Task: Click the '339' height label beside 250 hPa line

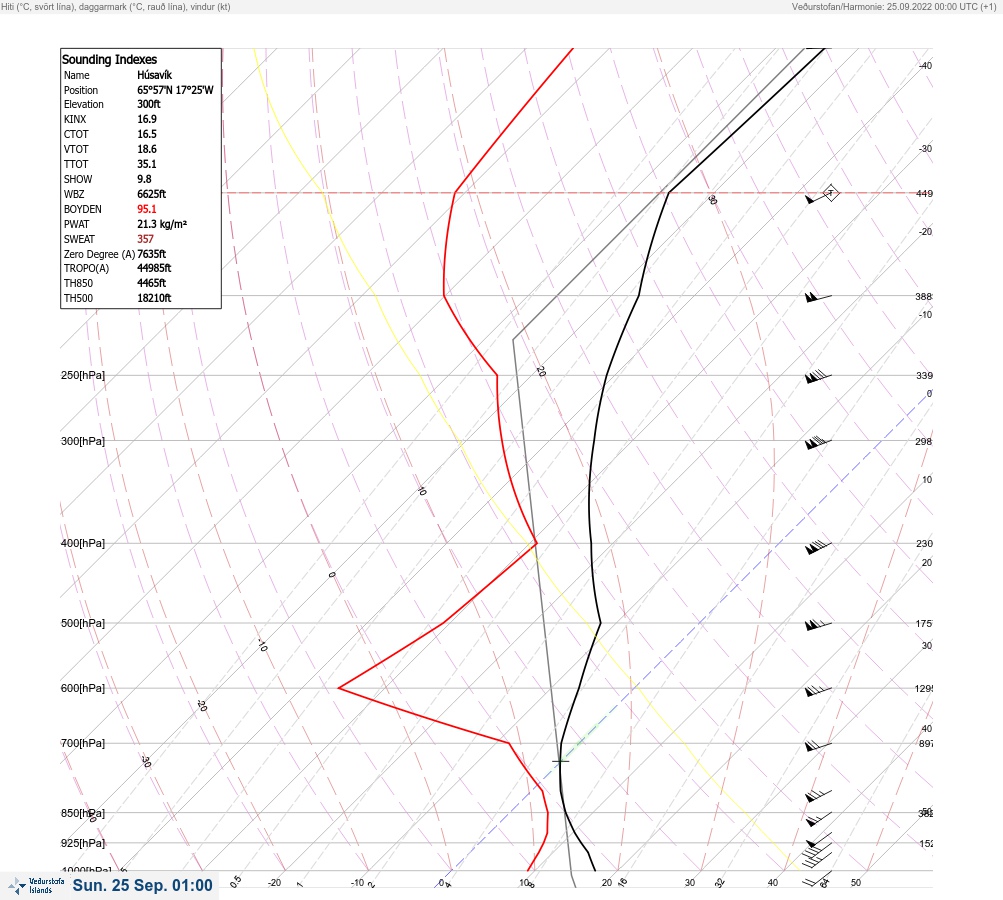Action: [924, 375]
